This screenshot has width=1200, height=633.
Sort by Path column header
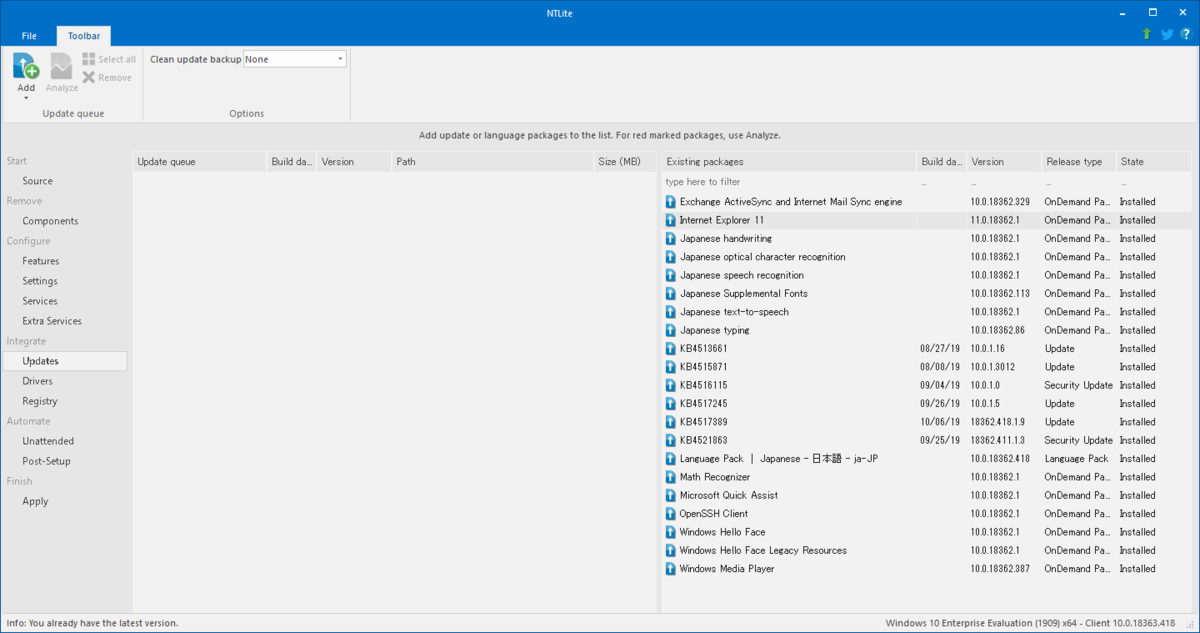(492, 161)
